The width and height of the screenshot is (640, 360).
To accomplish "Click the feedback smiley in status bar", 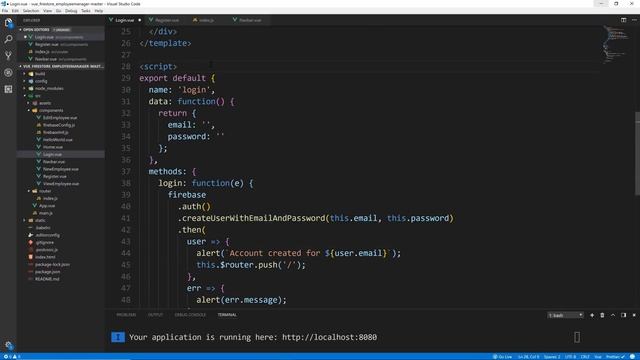I will coord(632,357).
